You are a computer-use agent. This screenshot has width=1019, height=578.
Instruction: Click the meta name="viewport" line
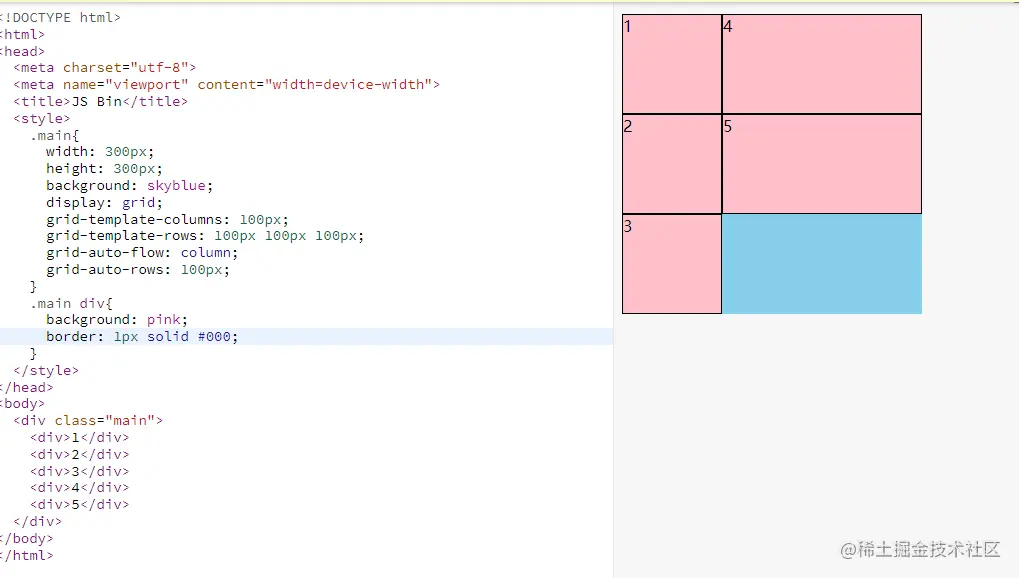226,85
